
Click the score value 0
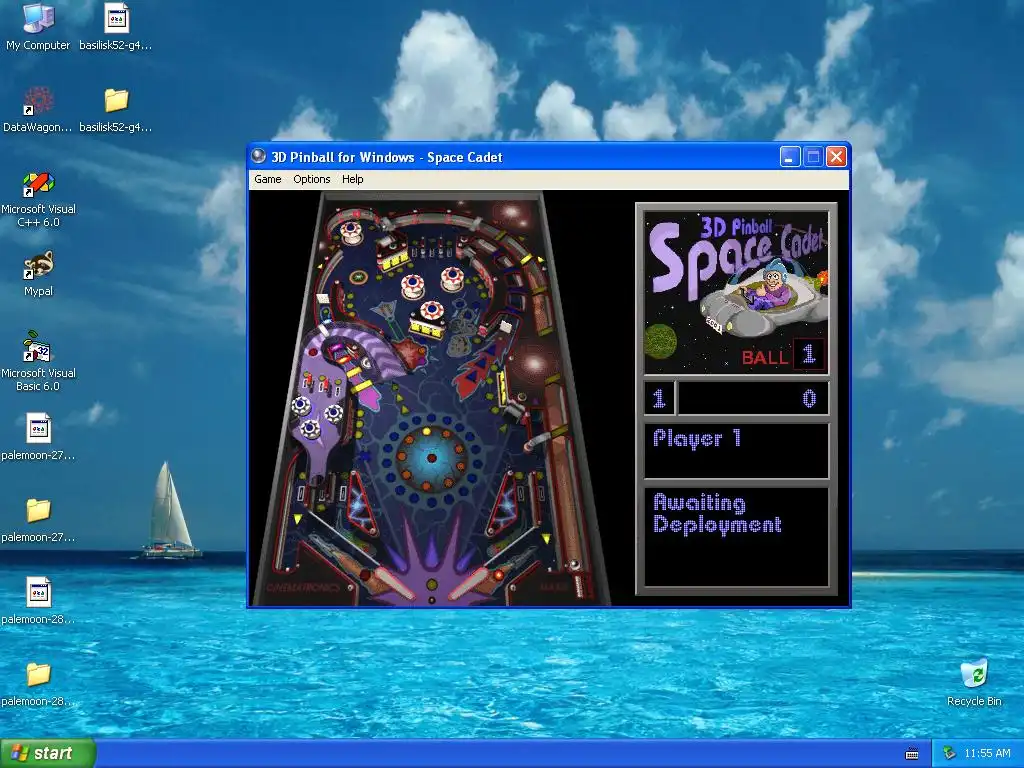tap(808, 398)
